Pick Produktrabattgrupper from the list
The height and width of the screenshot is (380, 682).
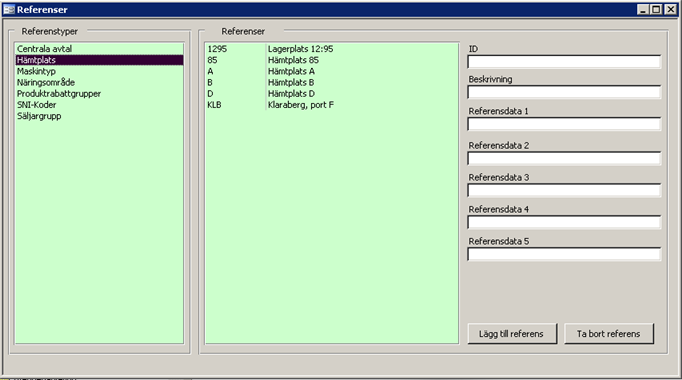pos(99,94)
